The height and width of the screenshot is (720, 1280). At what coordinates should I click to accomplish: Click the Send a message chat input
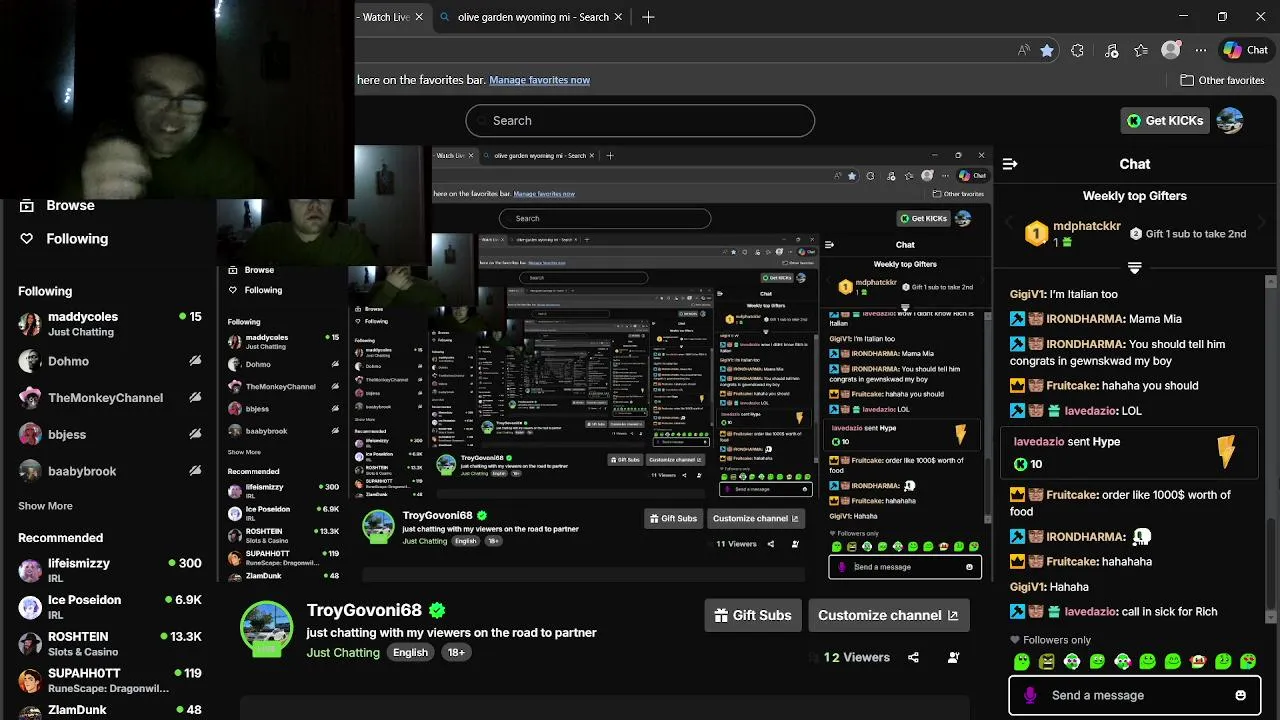1134,695
